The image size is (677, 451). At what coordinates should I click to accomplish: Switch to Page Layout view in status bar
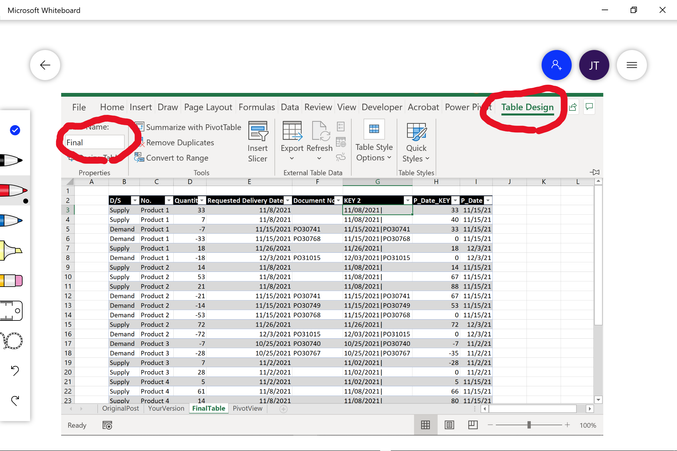click(449, 425)
